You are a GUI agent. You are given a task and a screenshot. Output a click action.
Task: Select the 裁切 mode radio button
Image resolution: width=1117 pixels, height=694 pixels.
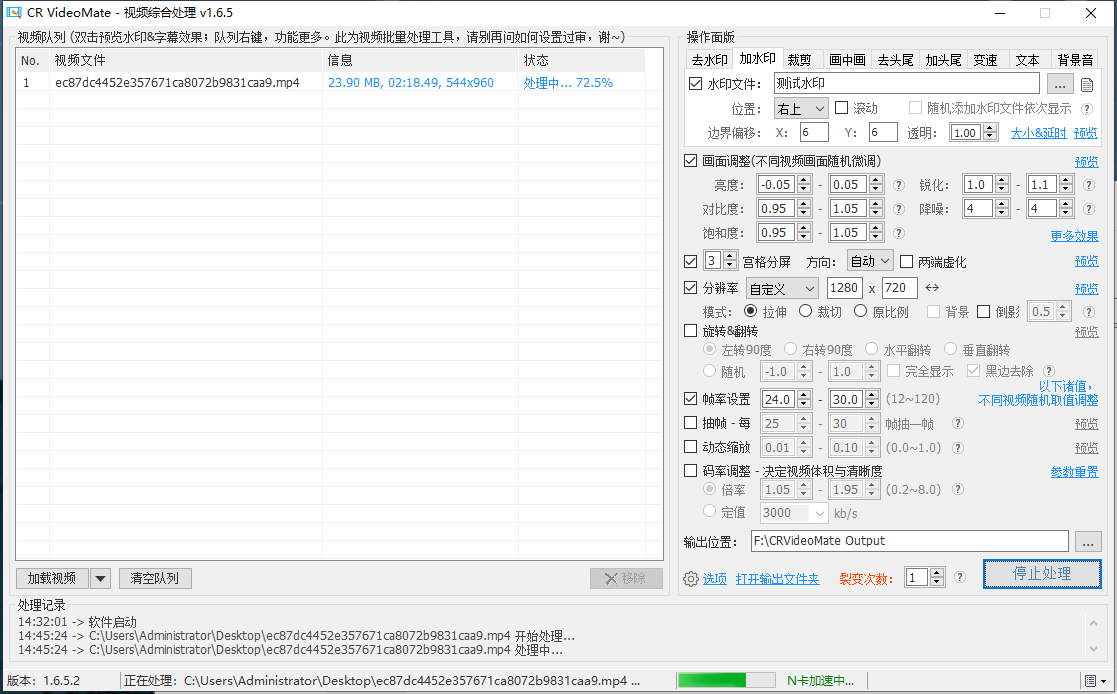tap(805, 311)
